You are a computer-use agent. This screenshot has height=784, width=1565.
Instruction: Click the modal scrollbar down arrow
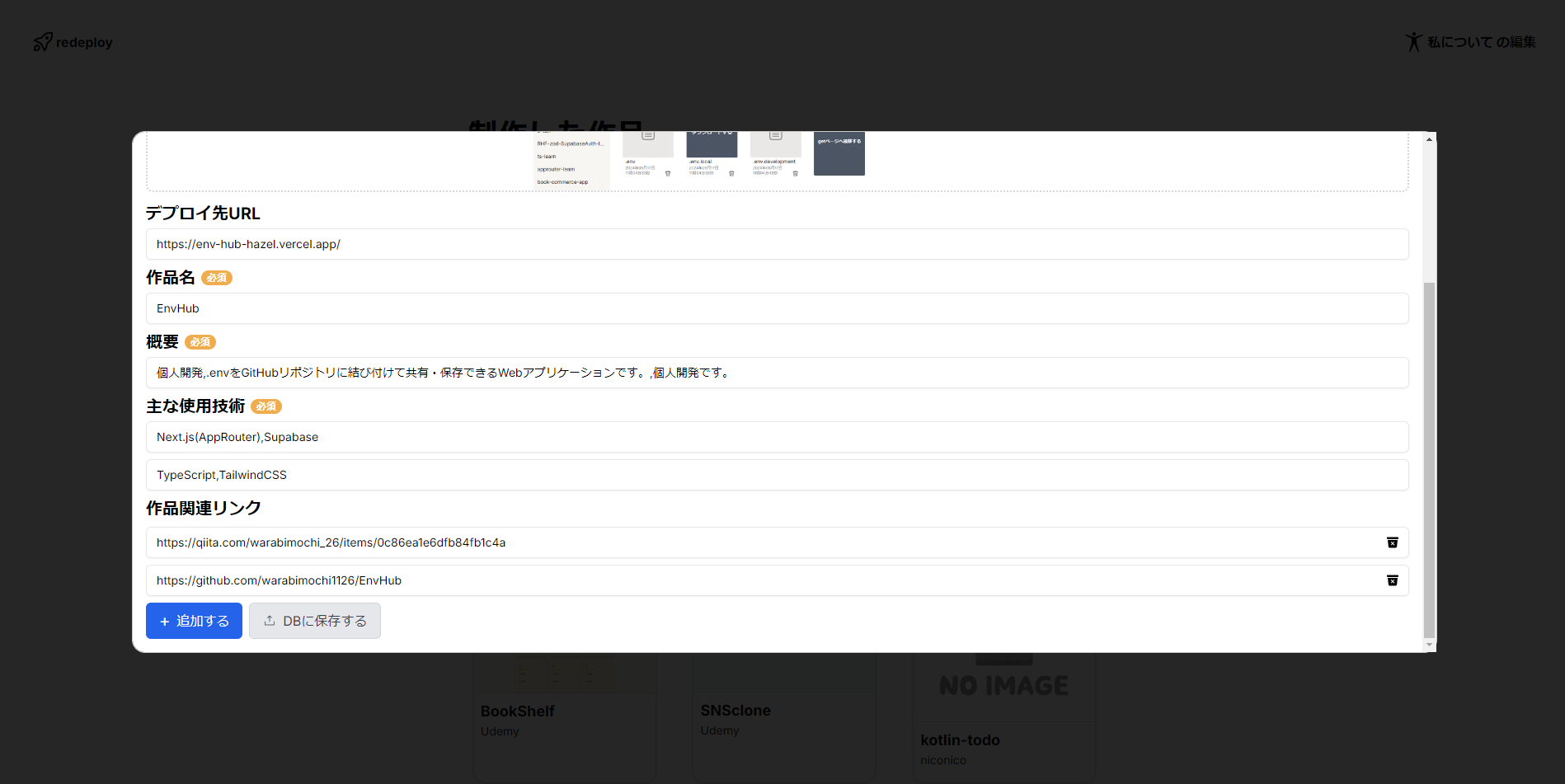1429,645
